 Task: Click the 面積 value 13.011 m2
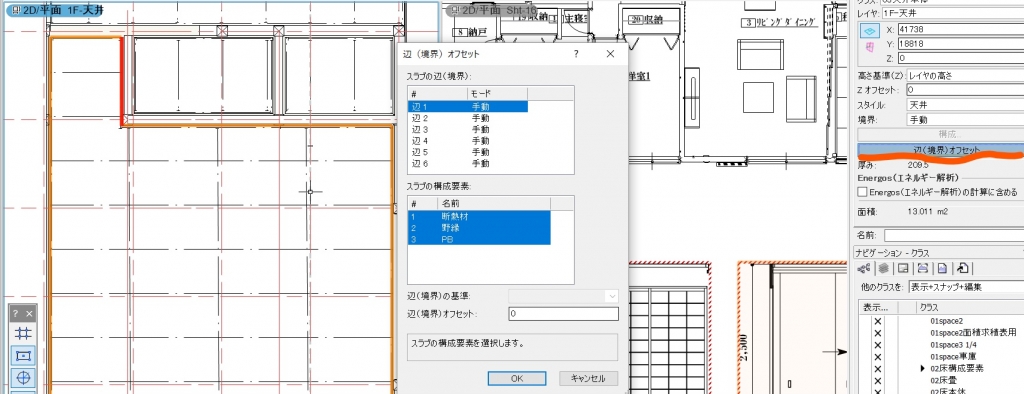pos(928,212)
